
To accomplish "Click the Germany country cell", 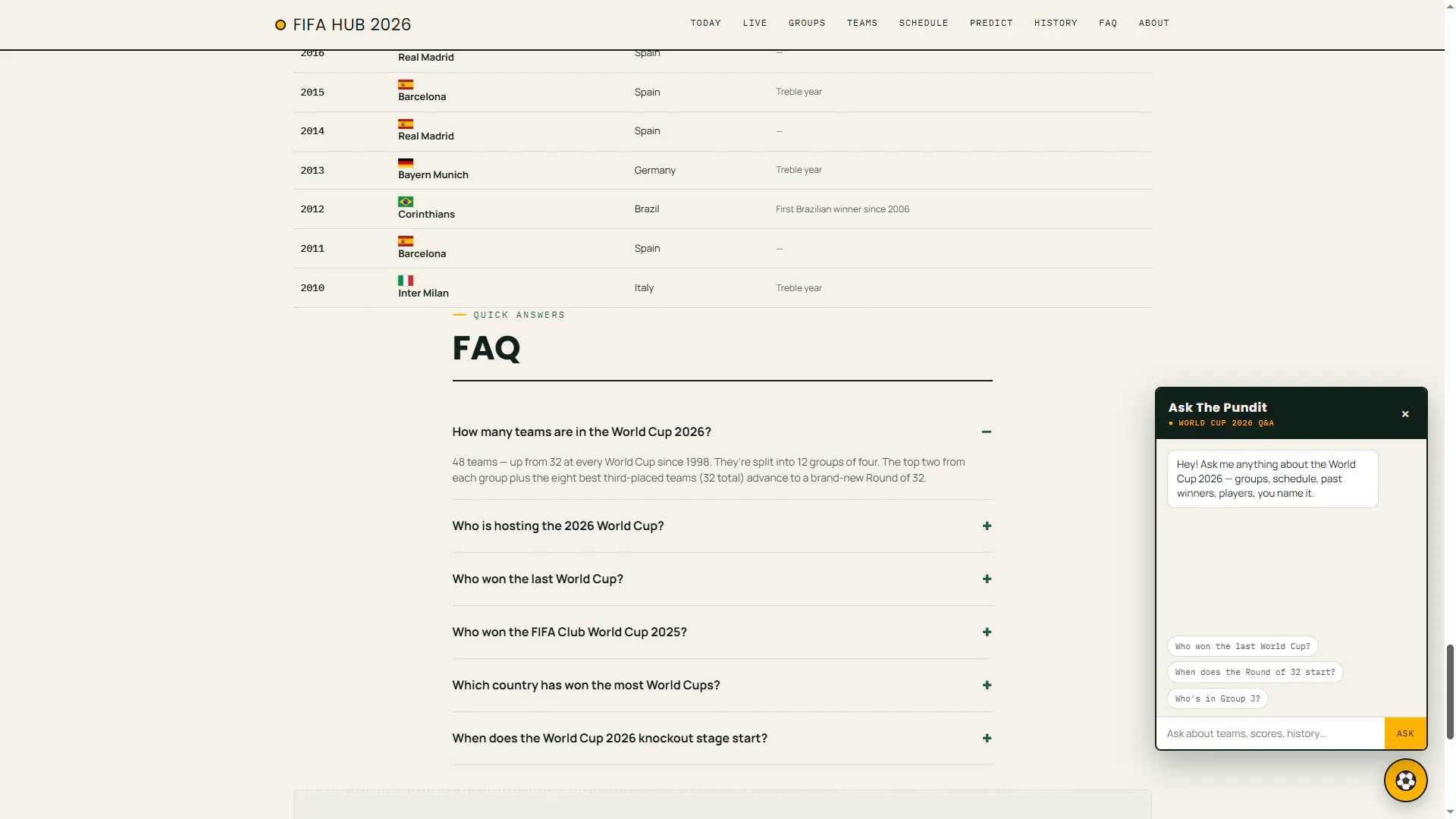I will click(655, 171).
